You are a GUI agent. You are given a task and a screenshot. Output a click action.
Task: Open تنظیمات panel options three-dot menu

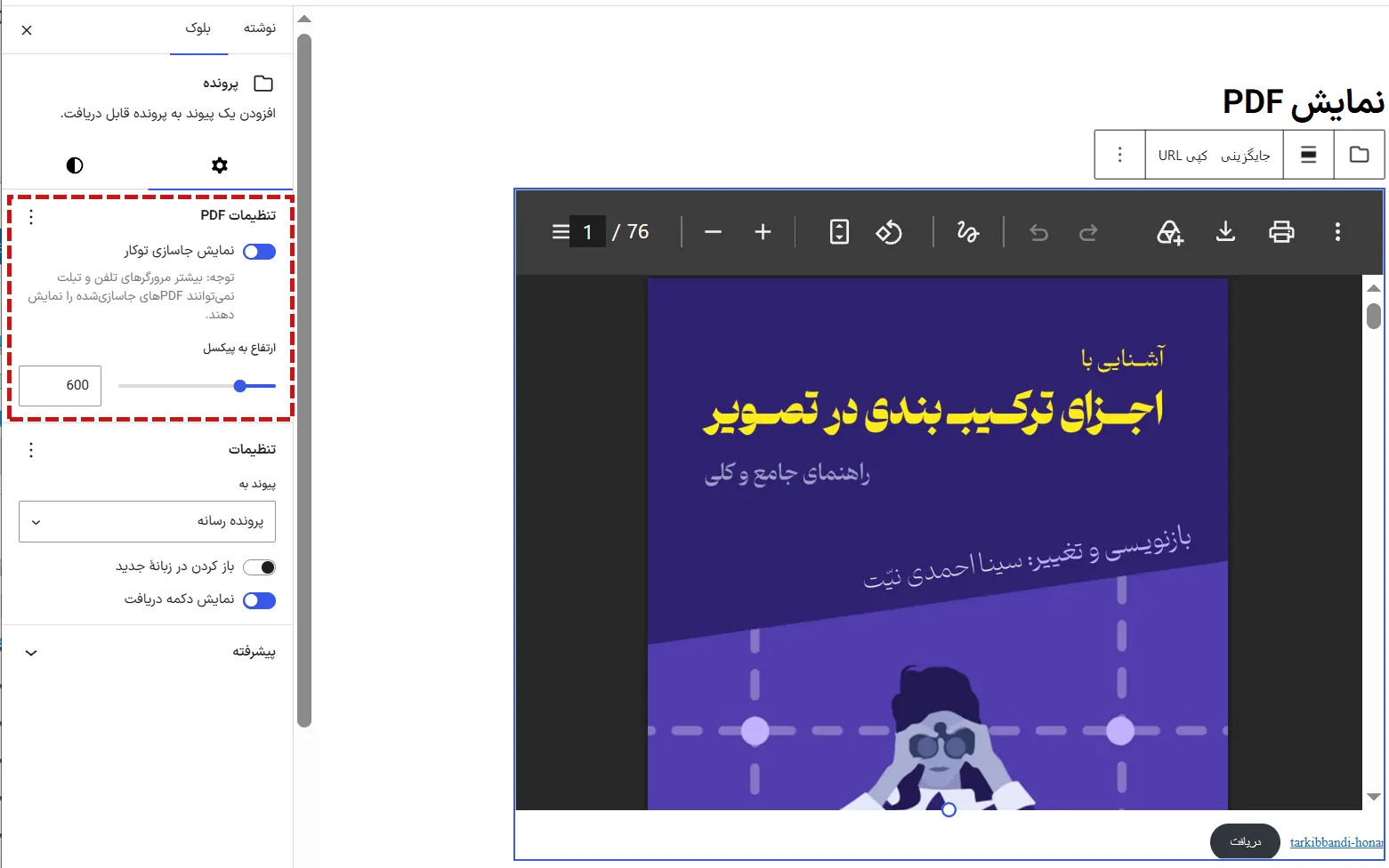click(x=31, y=450)
